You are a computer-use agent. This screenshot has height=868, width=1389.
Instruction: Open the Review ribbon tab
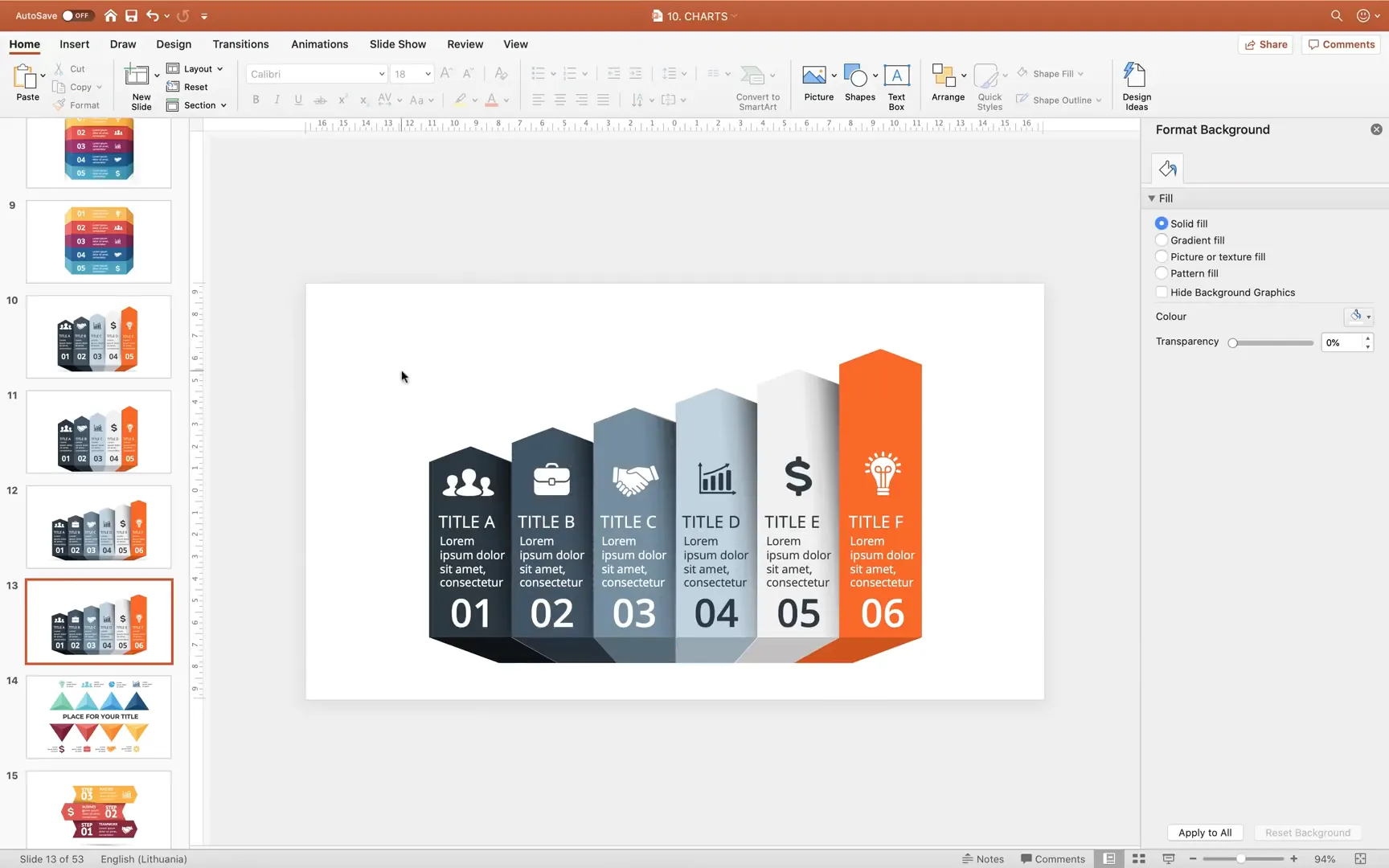pos(465,44)
